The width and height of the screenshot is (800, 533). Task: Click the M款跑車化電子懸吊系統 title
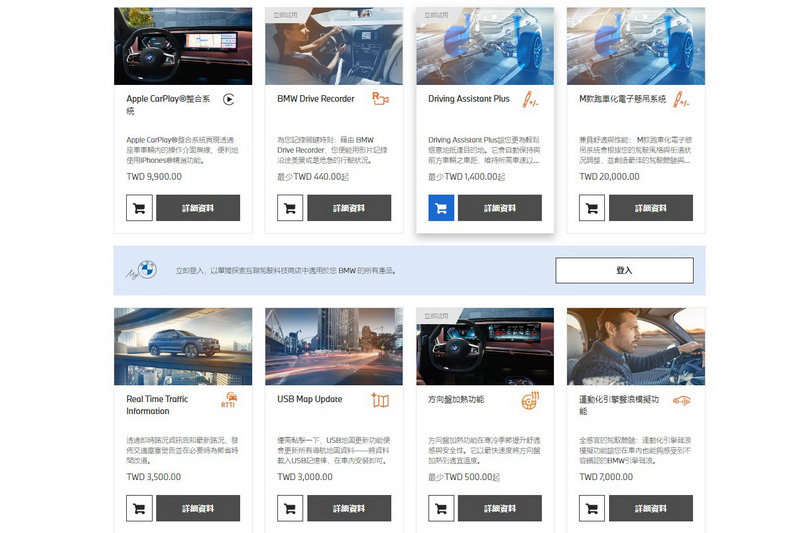pyautogui.click(x=622, y=99)
